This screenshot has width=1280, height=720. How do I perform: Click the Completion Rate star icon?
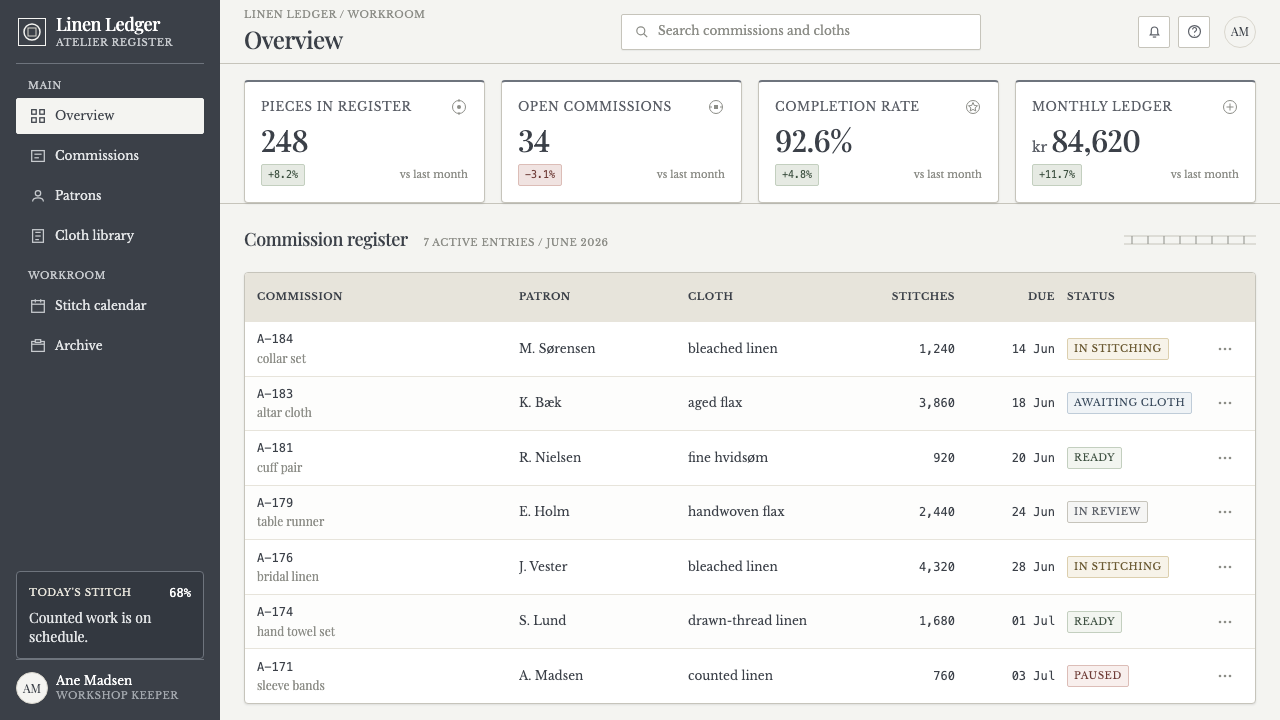(973, 107)
